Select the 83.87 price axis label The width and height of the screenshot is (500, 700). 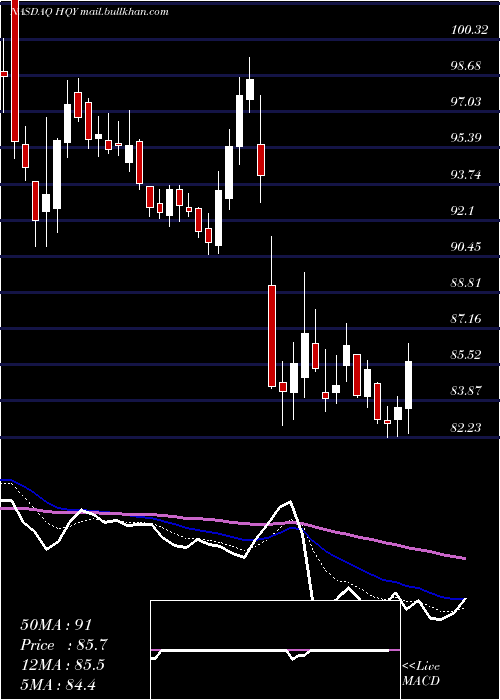[466, 392]
